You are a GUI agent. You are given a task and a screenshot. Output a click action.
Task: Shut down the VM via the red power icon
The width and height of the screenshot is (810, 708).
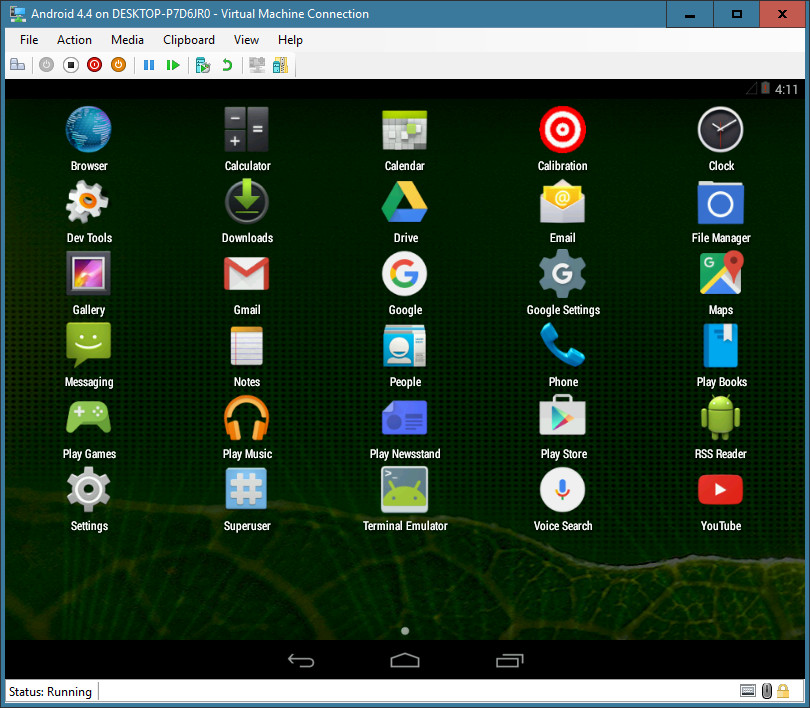pyautogui.click(x=94, y=64)
